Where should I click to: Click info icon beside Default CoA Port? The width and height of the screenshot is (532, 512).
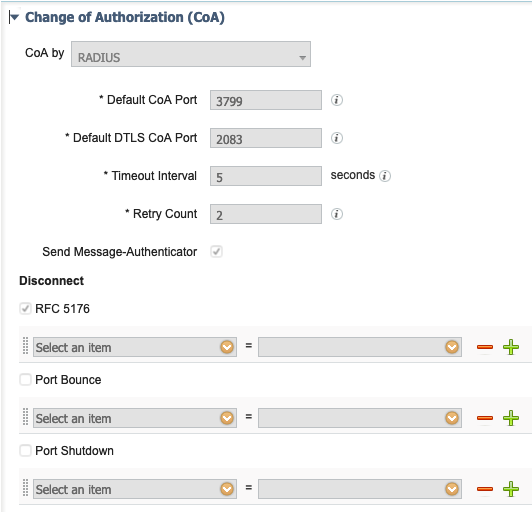click(337, 100)
